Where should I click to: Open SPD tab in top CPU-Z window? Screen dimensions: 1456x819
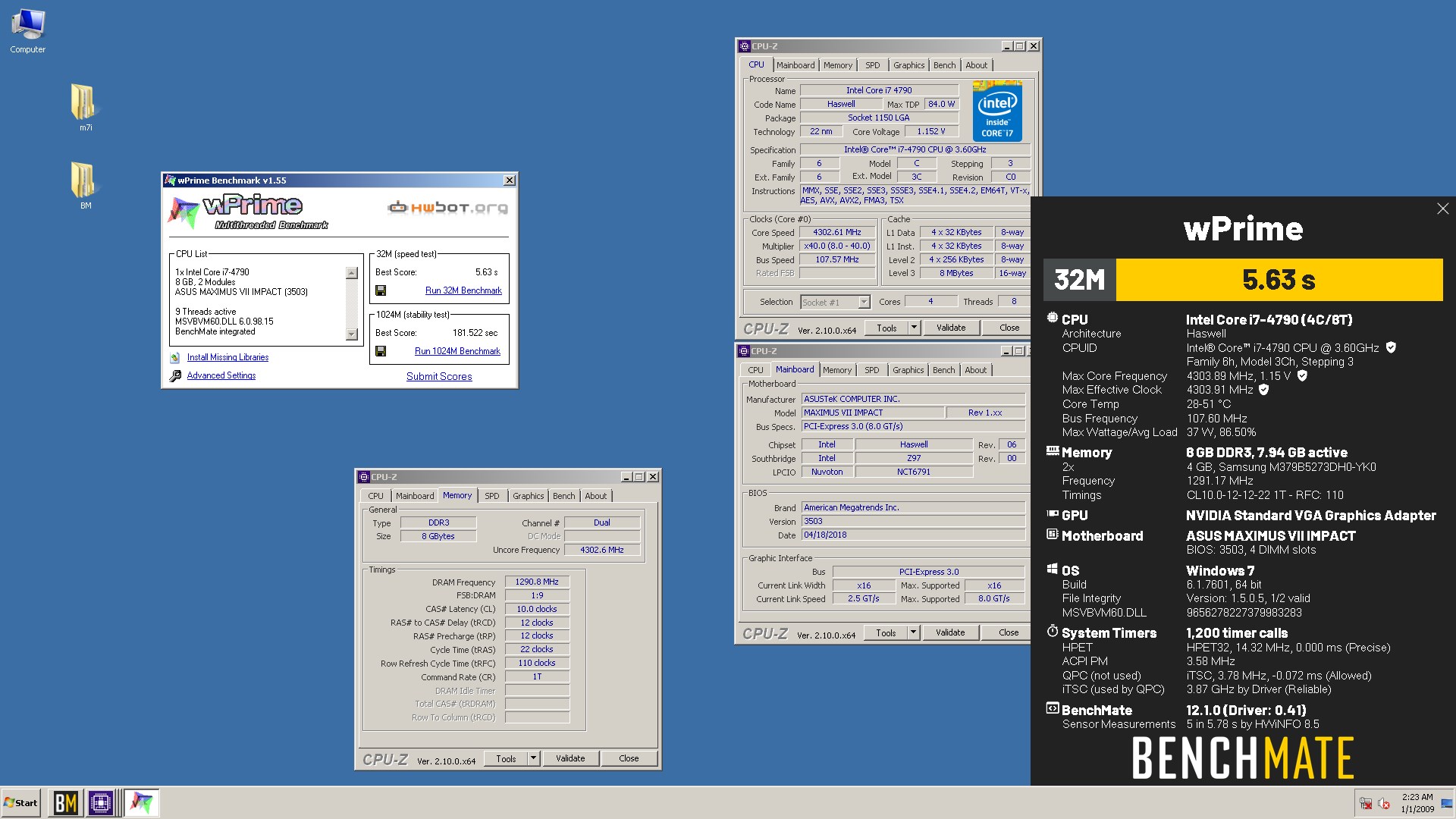point(873,65)
